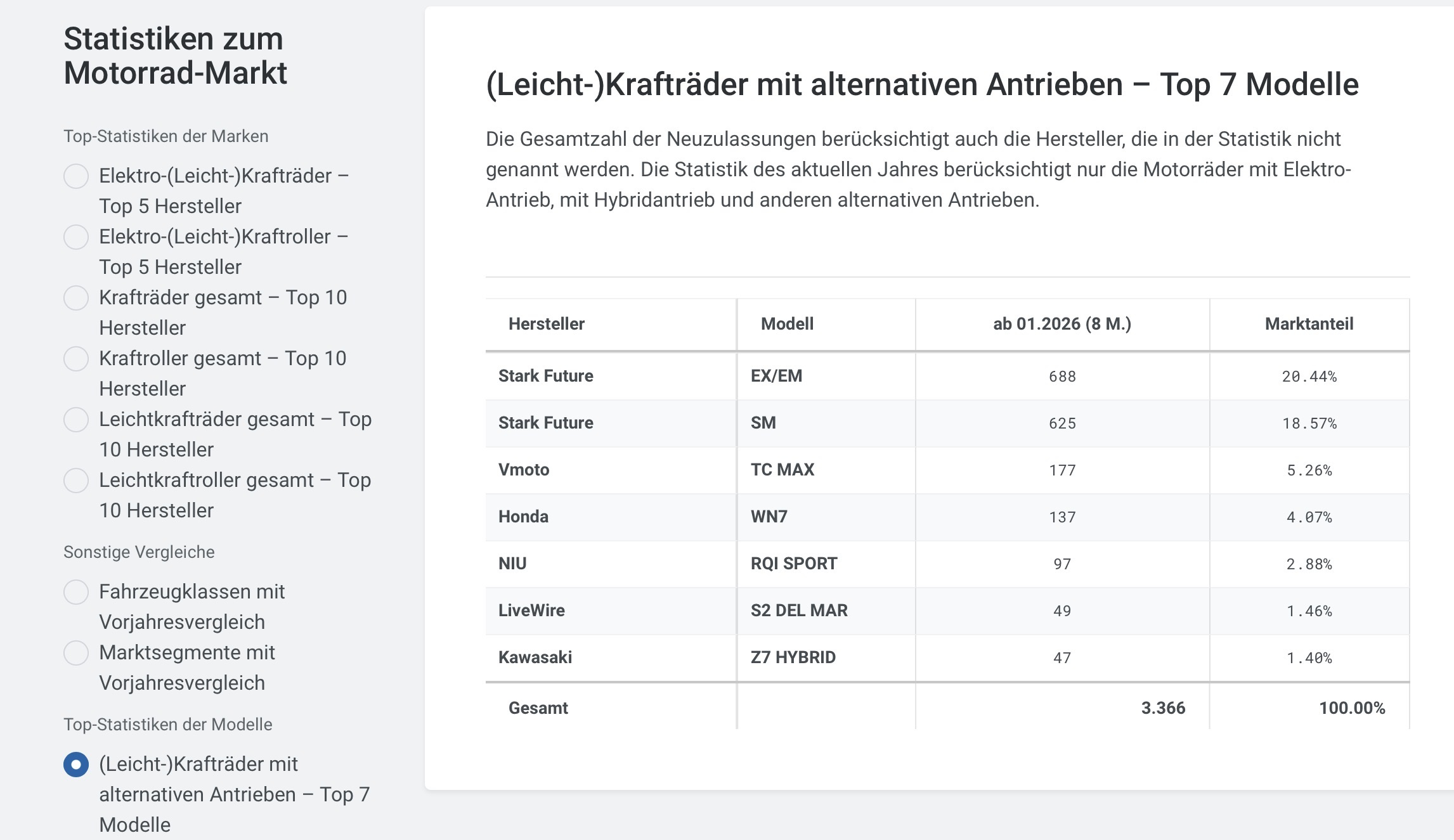Click the ab 01.2026 (8 M.) column header
This screenshot has height=840, width=1454.
pyautogui.click(x=1062, y=324)
